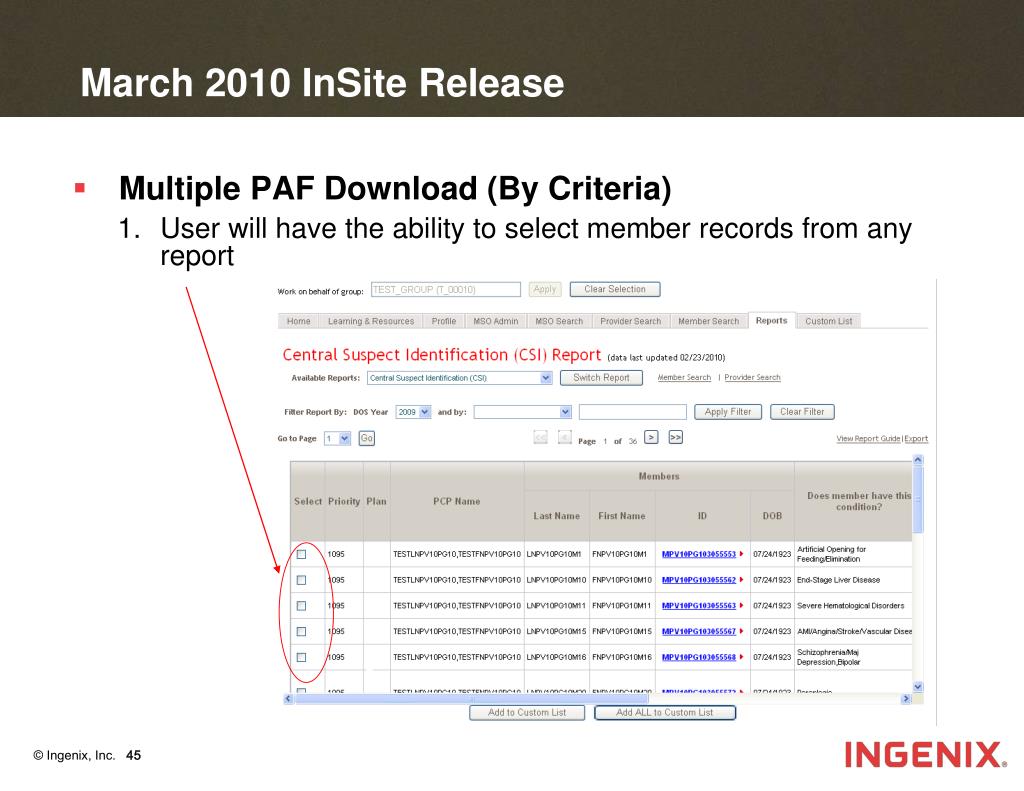Open member ID link MPV10PG103055562
Image resolution: width=1024 pixels, height=791 pixels.
699,579
